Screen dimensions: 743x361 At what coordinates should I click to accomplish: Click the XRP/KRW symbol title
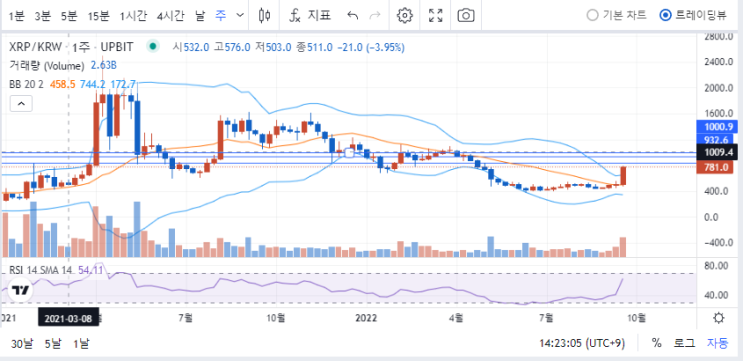click(x=37, y=47)
